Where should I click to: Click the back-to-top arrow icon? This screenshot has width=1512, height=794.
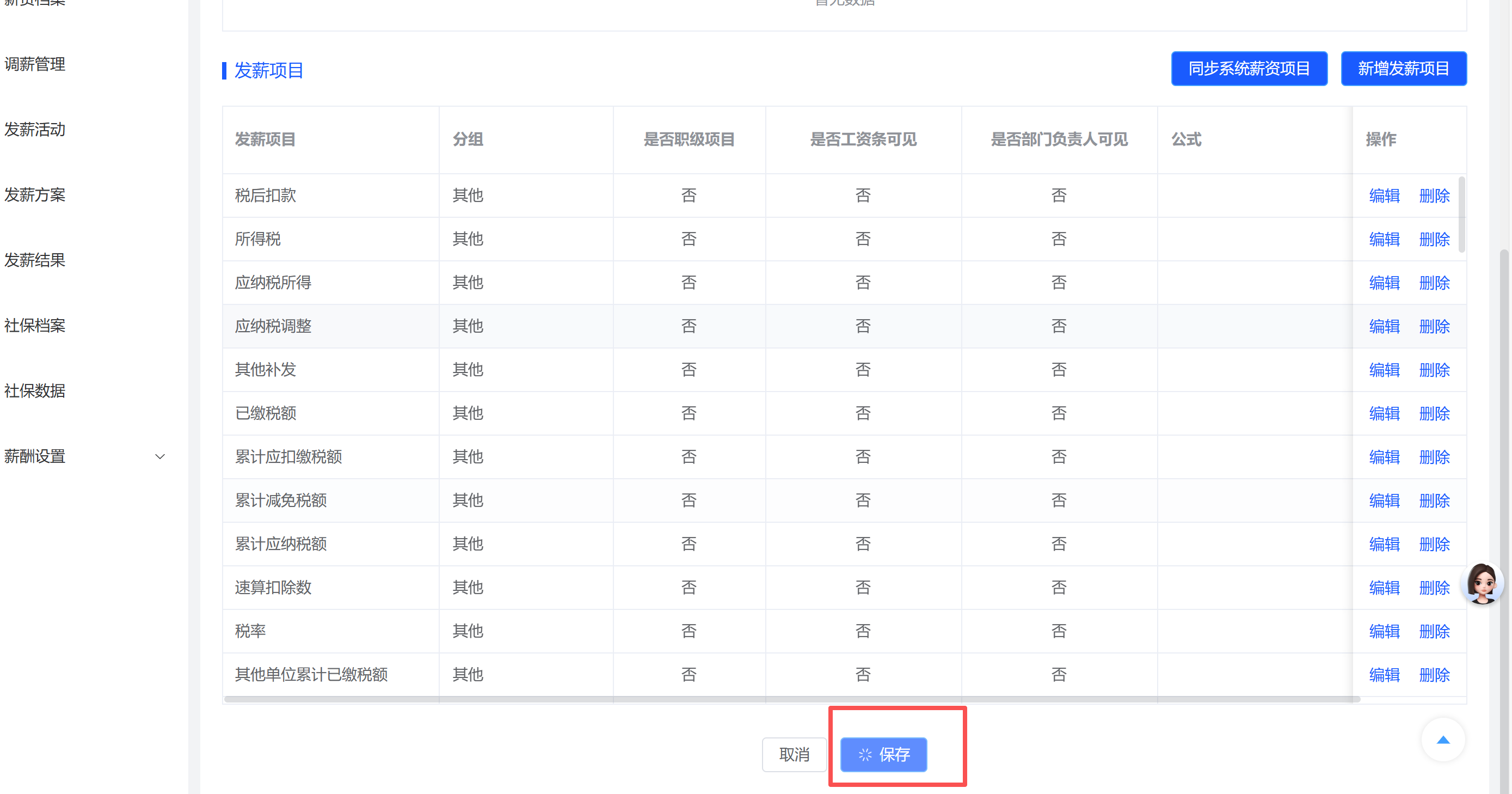(x=1443, y=740)
